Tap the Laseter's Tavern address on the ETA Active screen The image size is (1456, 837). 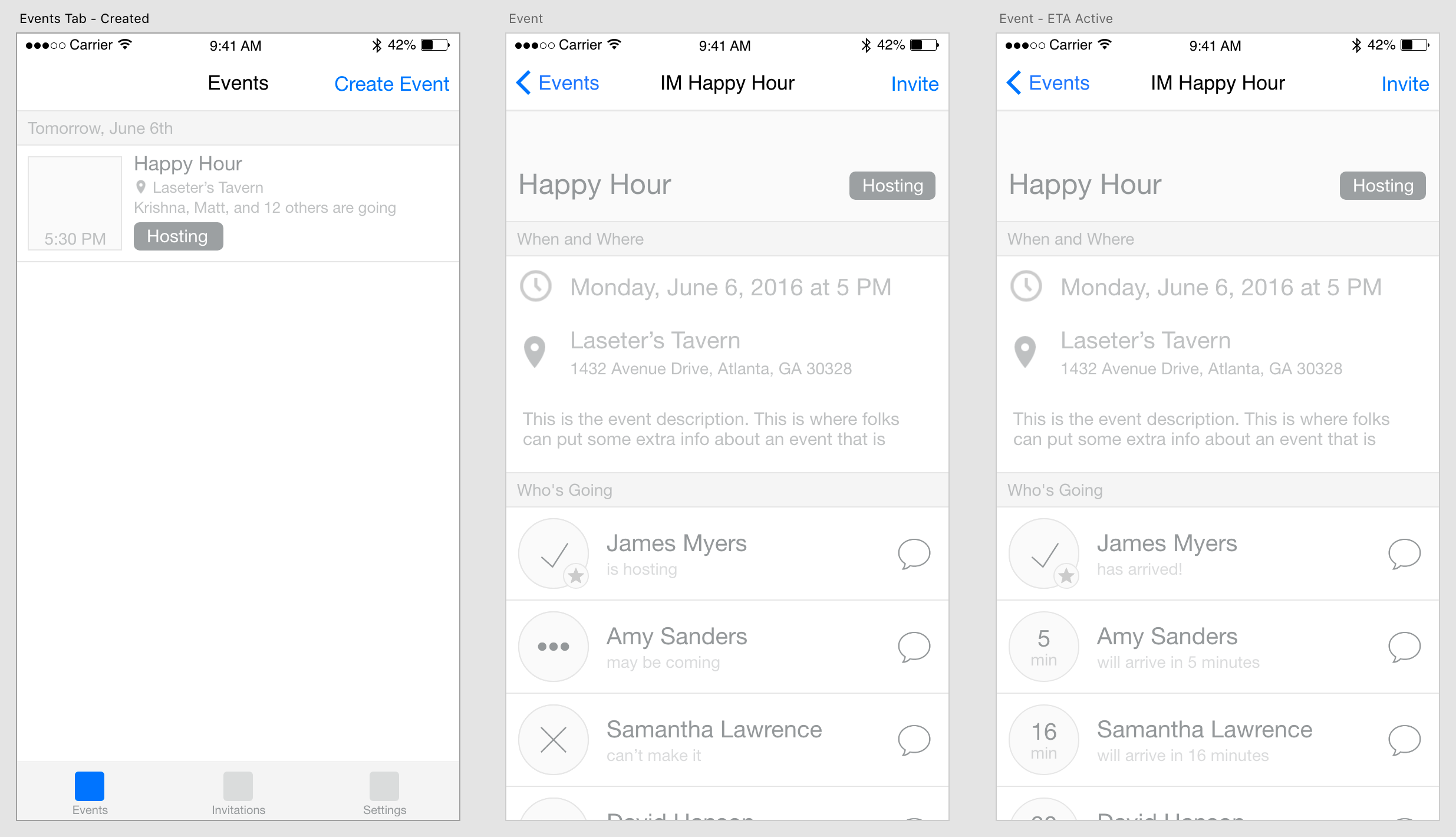pyautogui.click(x=1201, y=369)
